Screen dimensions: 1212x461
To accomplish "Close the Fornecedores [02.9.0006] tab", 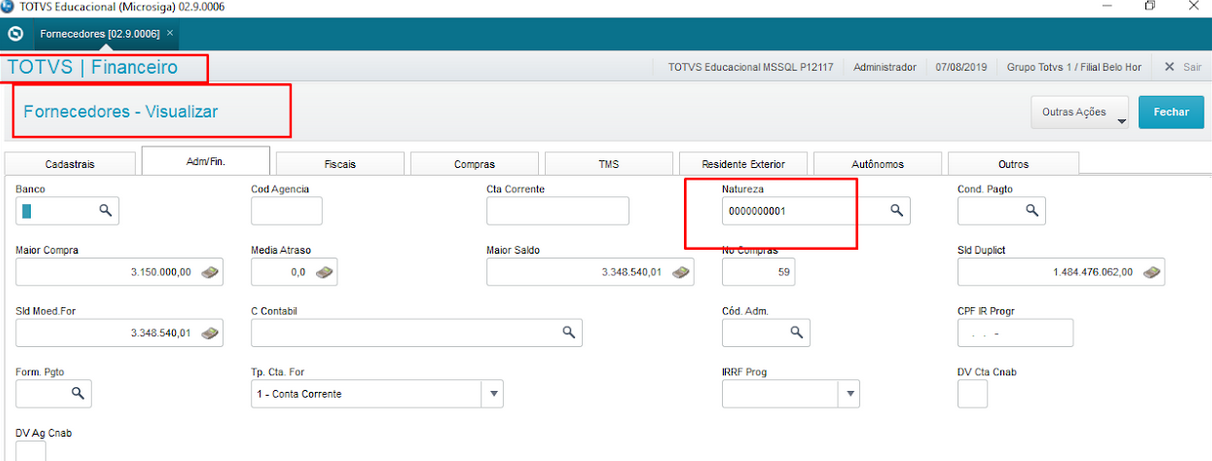I will (x=170, y=33).
